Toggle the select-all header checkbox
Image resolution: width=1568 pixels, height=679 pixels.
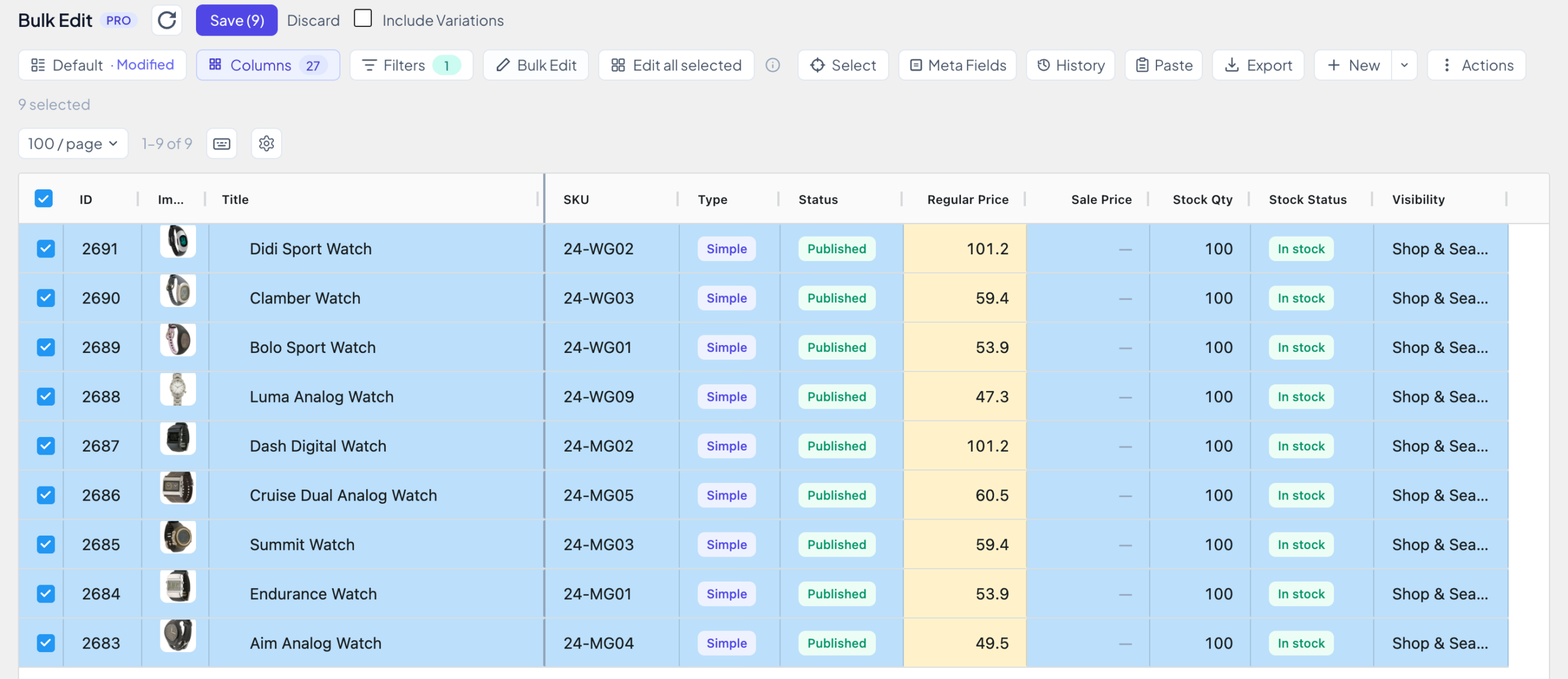point(43,199)
